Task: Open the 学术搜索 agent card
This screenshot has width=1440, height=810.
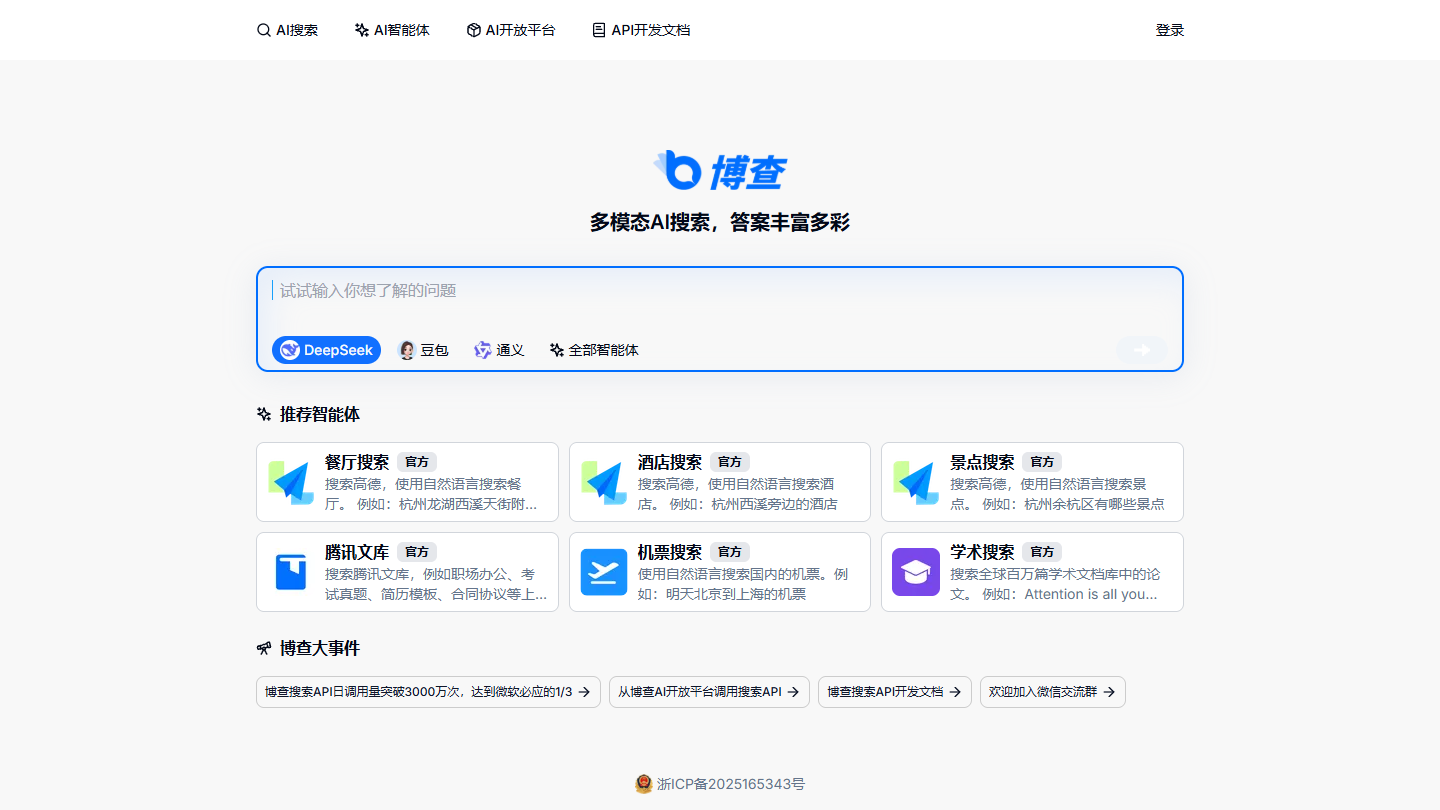Action: pos(1032,572)
